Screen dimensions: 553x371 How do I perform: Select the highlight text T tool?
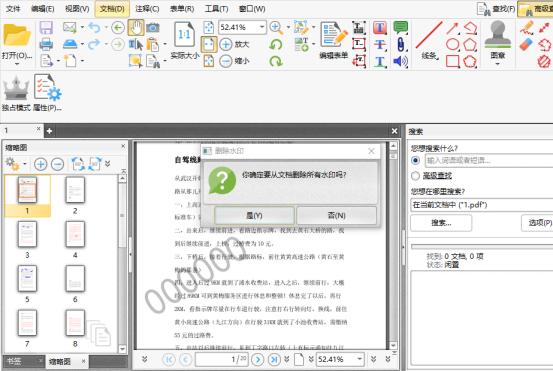[379, 28]
